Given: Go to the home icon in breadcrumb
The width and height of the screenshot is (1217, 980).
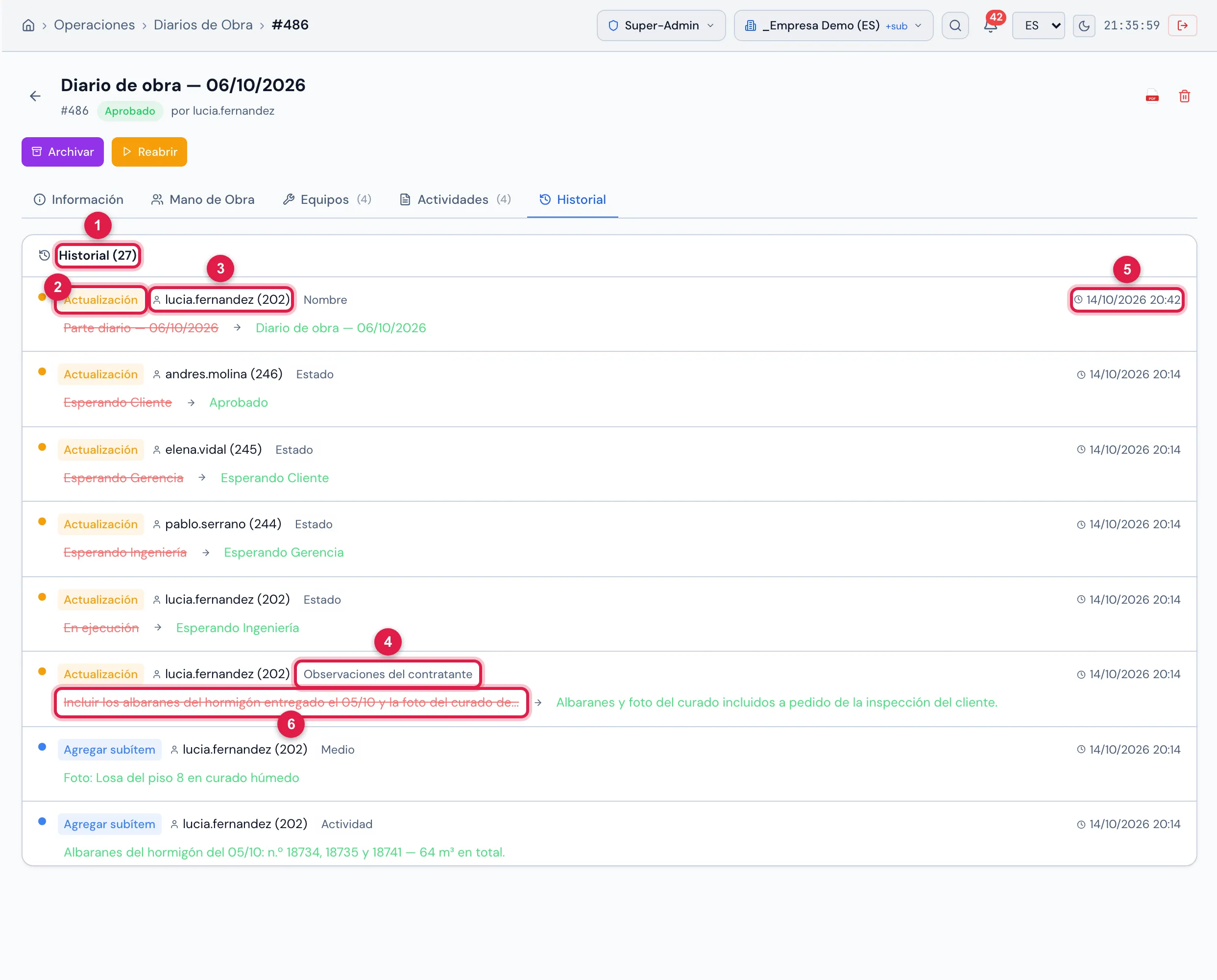Looking at the screenshot, I should click(28, 25).
